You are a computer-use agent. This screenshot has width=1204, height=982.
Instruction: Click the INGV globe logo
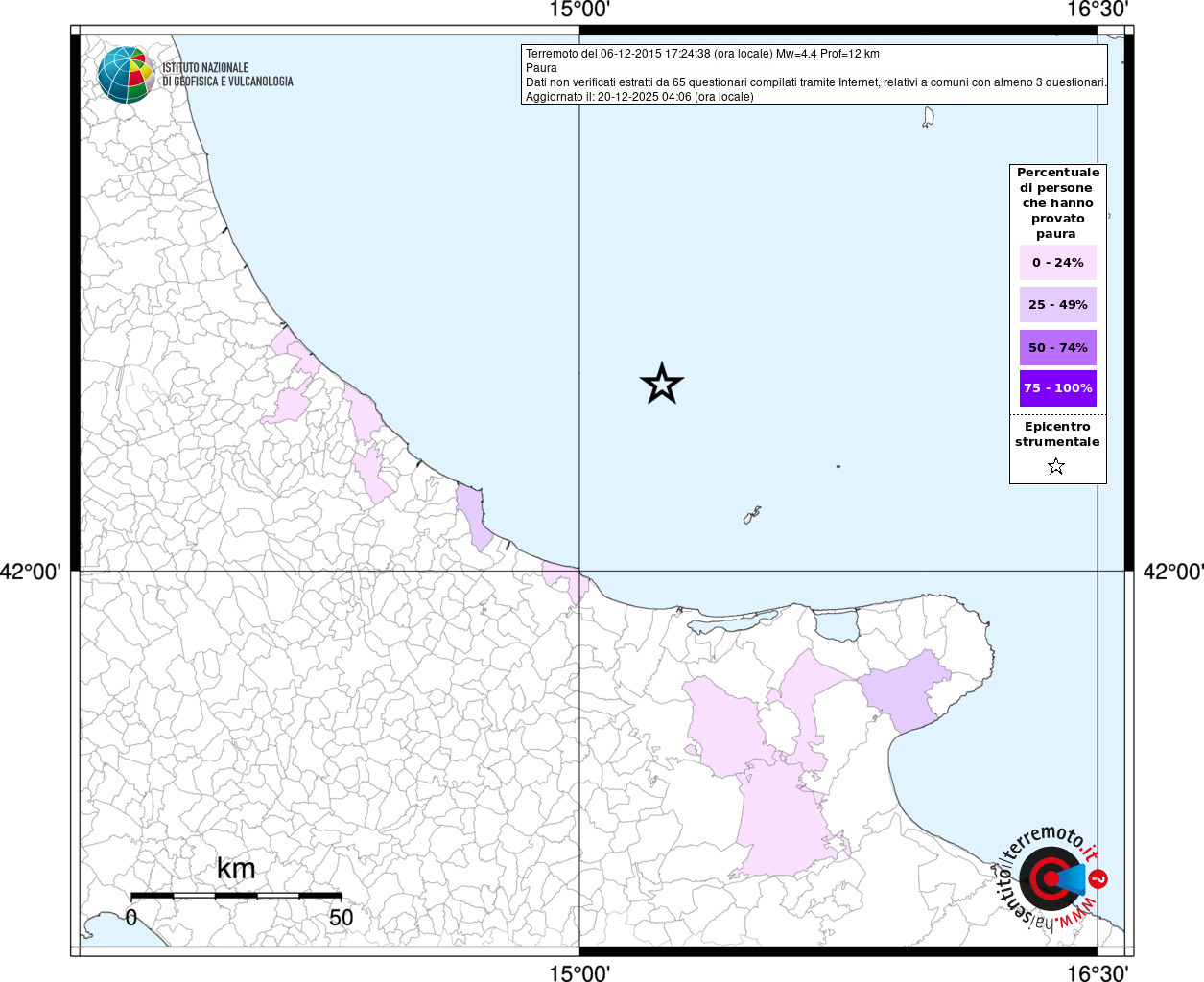point(126,75)
